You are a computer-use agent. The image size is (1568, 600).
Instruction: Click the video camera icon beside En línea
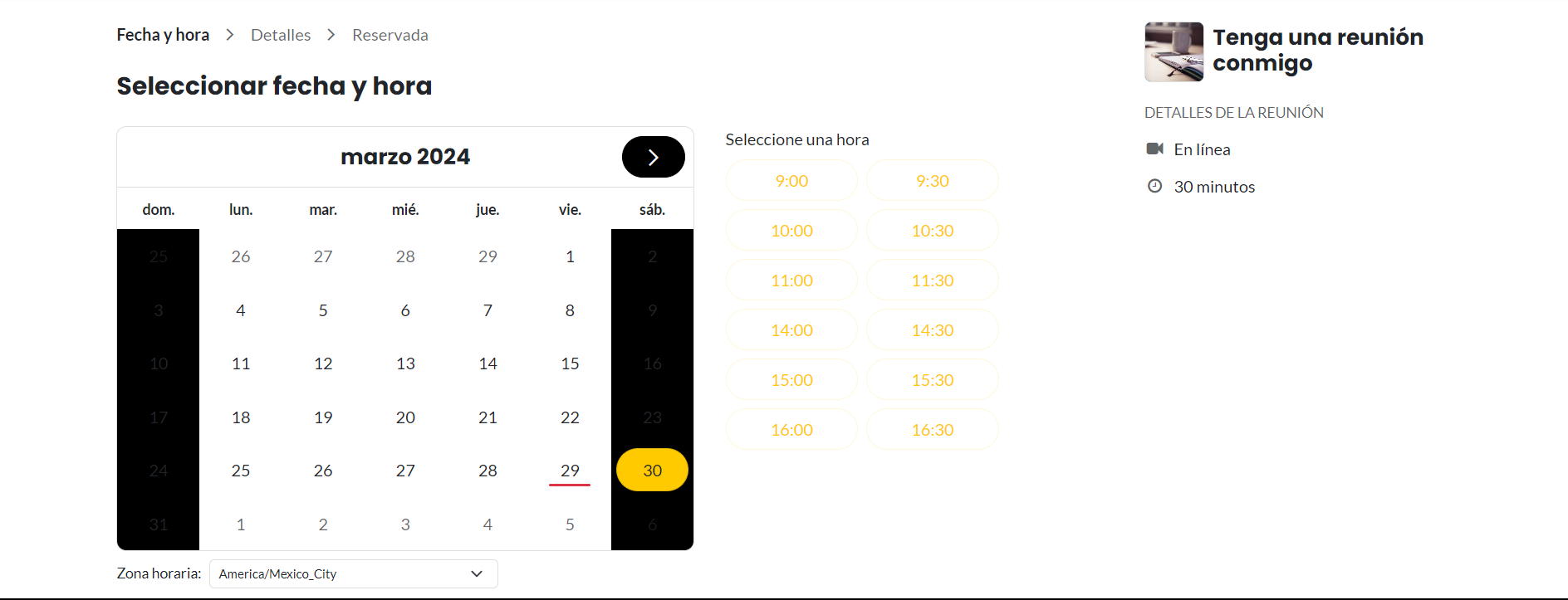click(x=1154, y=149)
